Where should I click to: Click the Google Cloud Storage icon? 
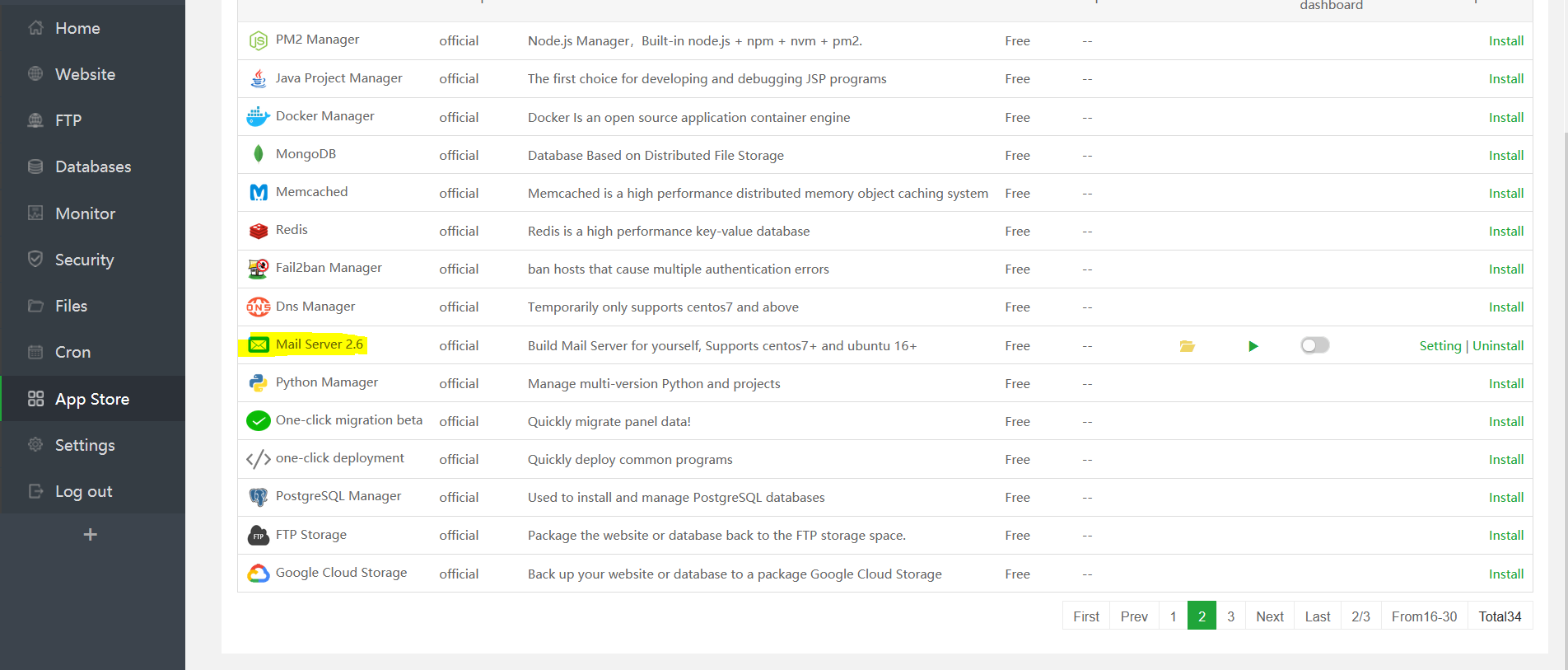(x=258, y=574)
